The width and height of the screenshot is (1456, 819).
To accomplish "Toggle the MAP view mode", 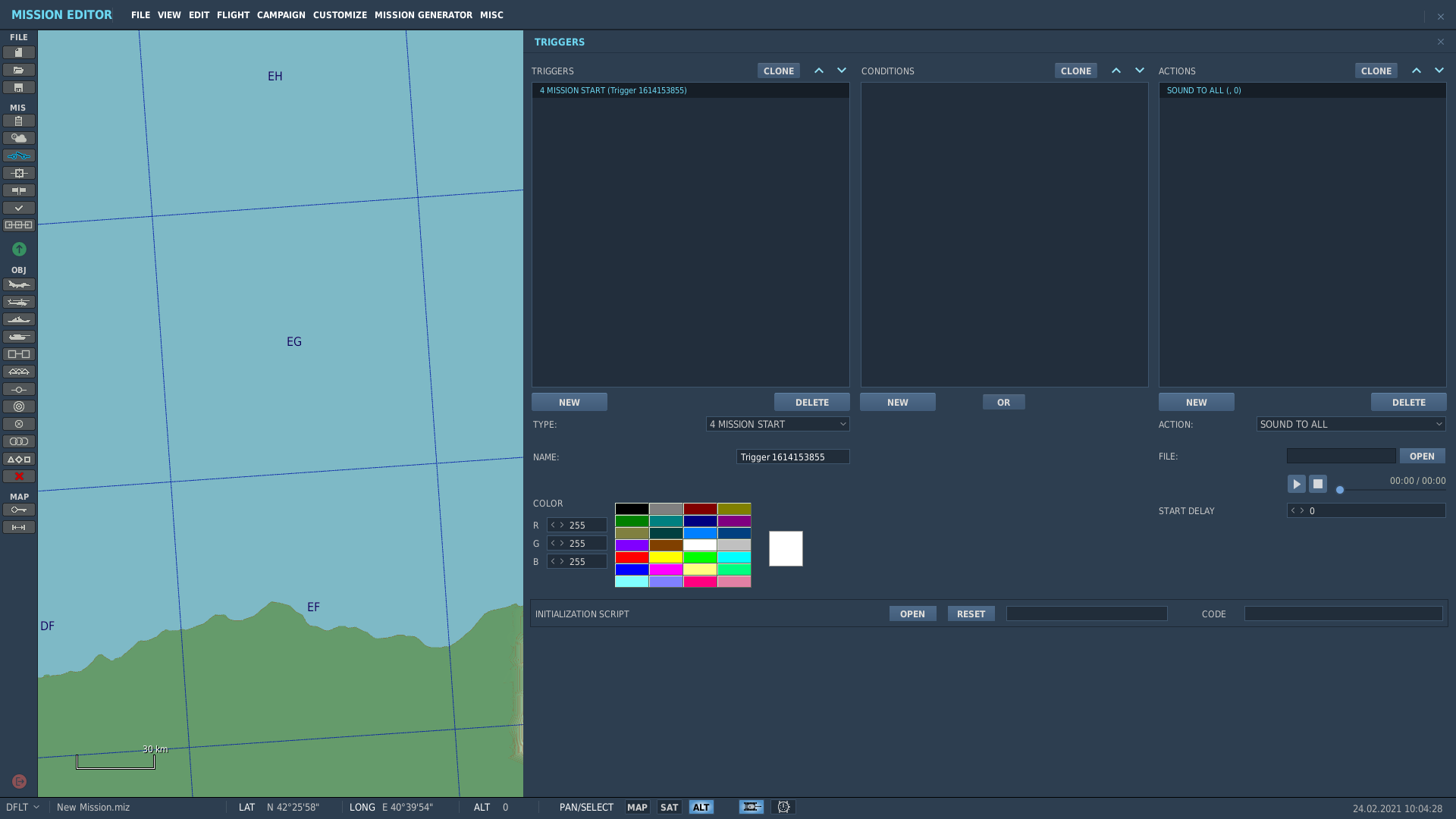I will tap(637, 807).
